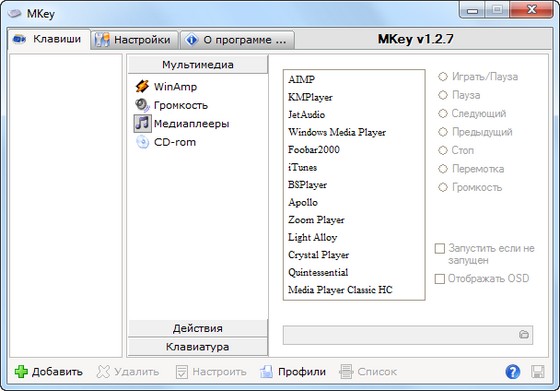Image resolution: width=560 pixels, height=391 pixels.
Task: Click the Громкость speaker icon
Action: pyautogui.click(x=142, y=105)
